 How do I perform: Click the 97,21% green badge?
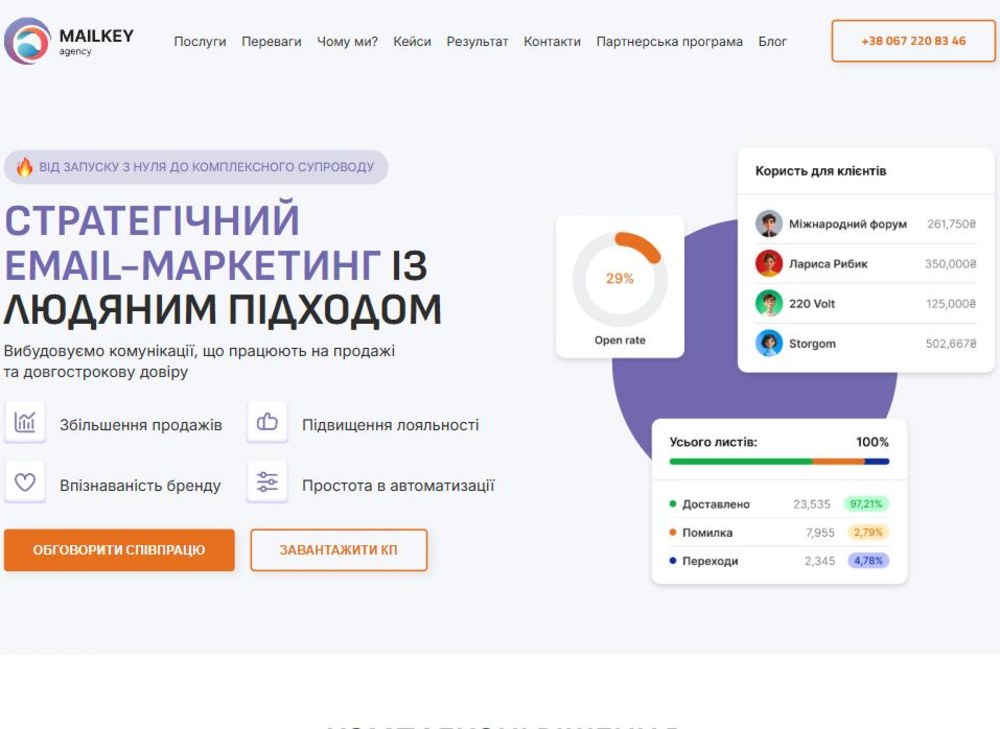[x=866, y=504]
